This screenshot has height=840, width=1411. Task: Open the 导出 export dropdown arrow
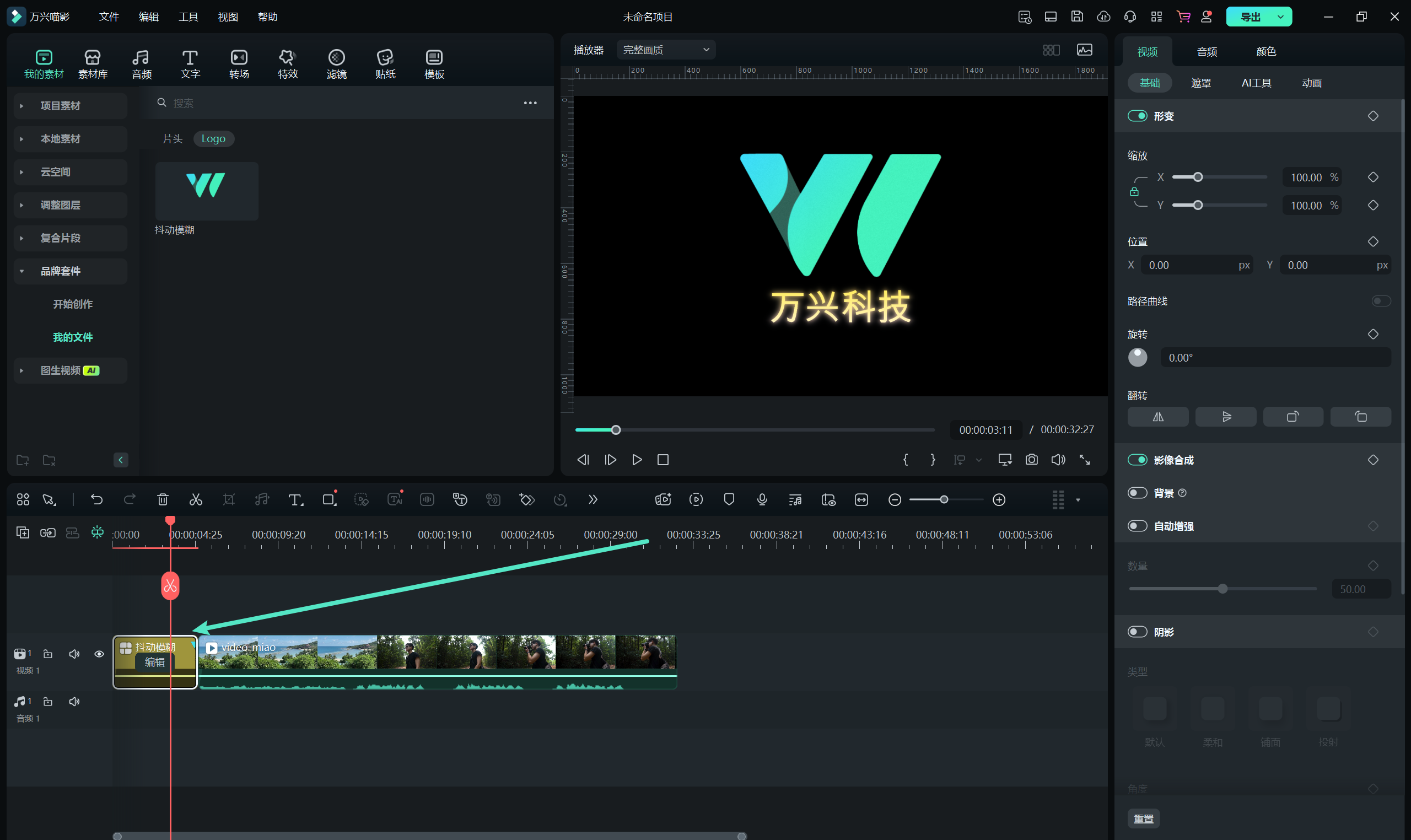click(1280, 17)
